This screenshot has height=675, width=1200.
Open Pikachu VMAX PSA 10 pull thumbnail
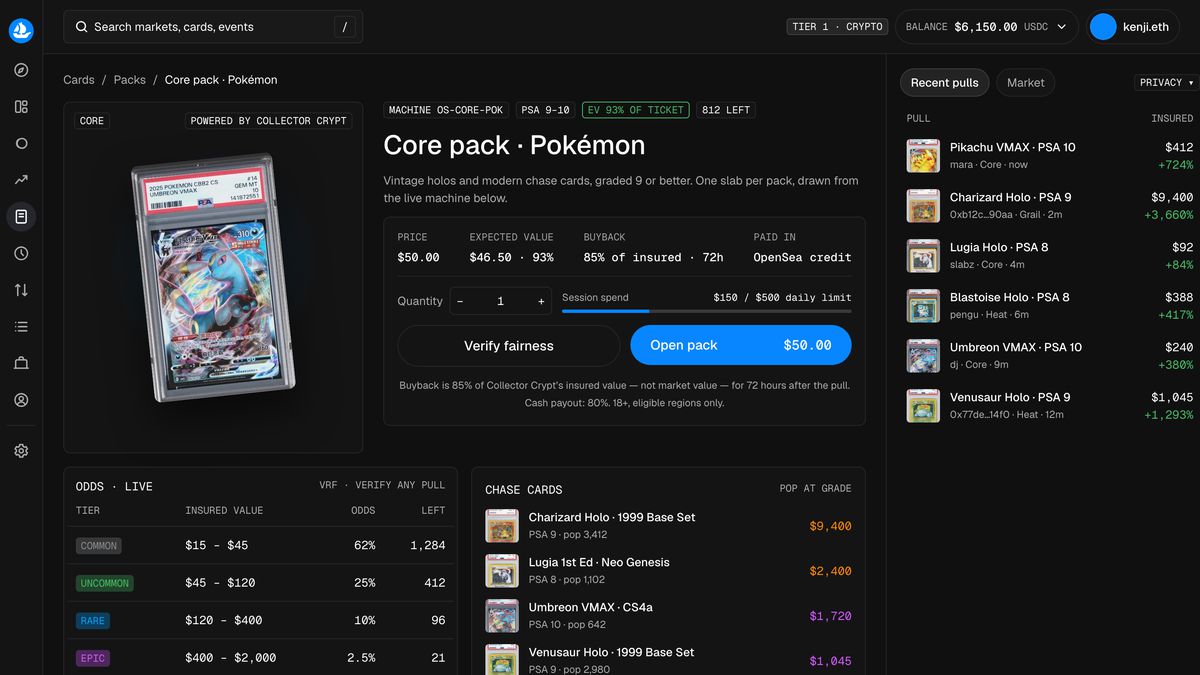pyautogui.click(x=923, y=156)
